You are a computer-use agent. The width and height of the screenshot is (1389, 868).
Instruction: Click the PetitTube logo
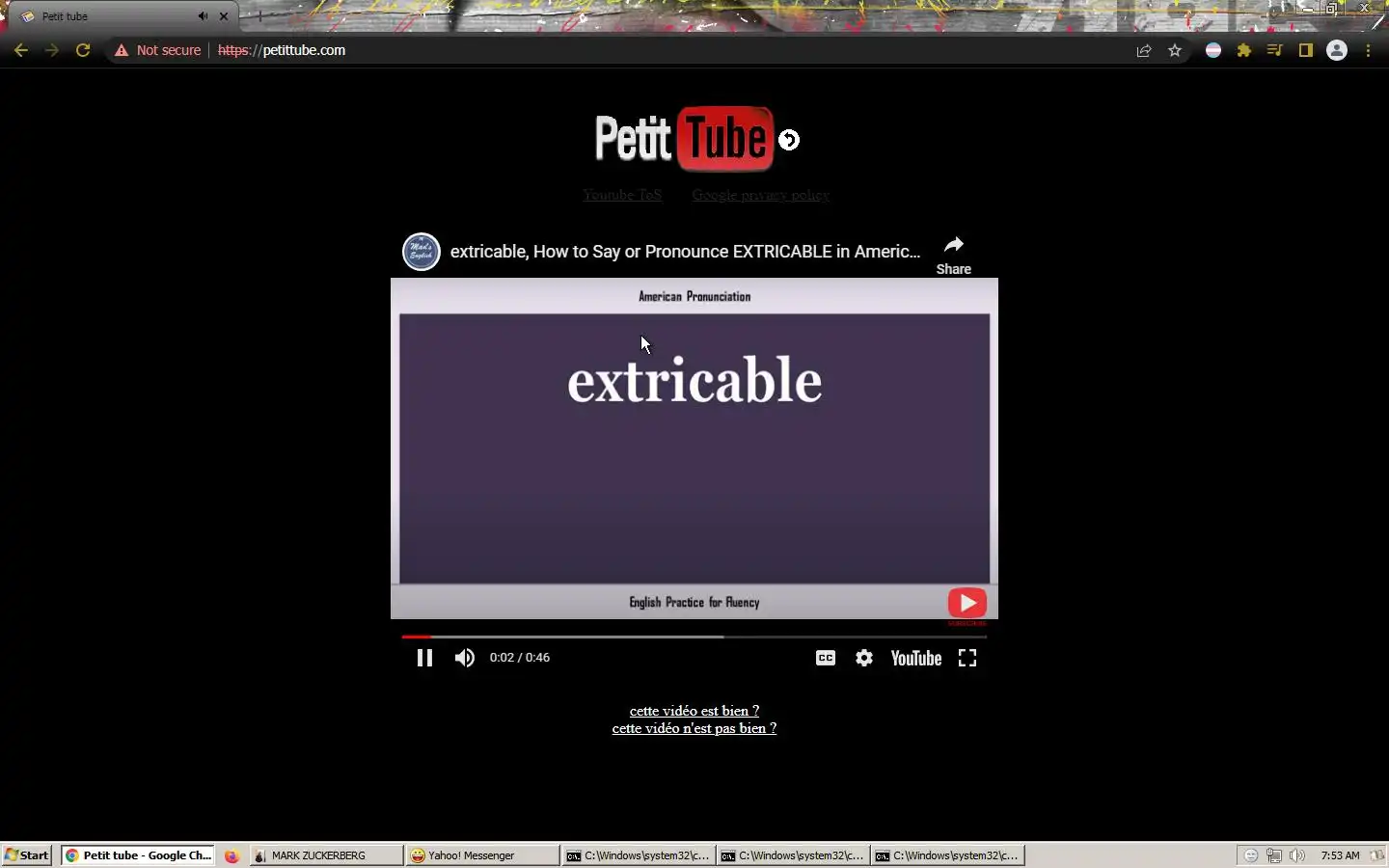click(684, 139)
